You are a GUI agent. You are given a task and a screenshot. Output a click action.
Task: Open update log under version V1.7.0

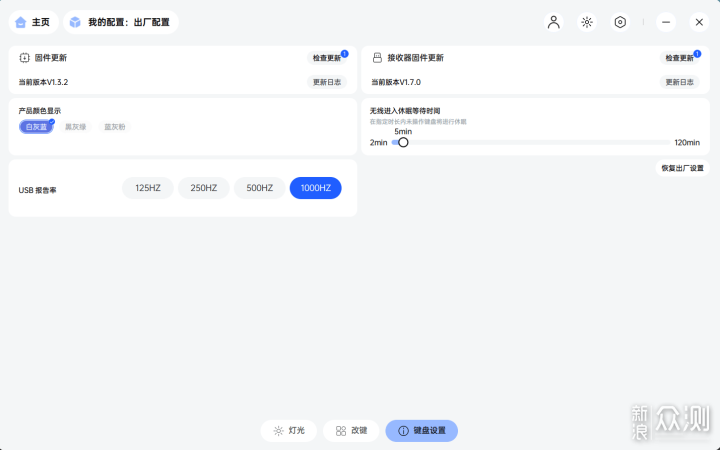(680, 82)
